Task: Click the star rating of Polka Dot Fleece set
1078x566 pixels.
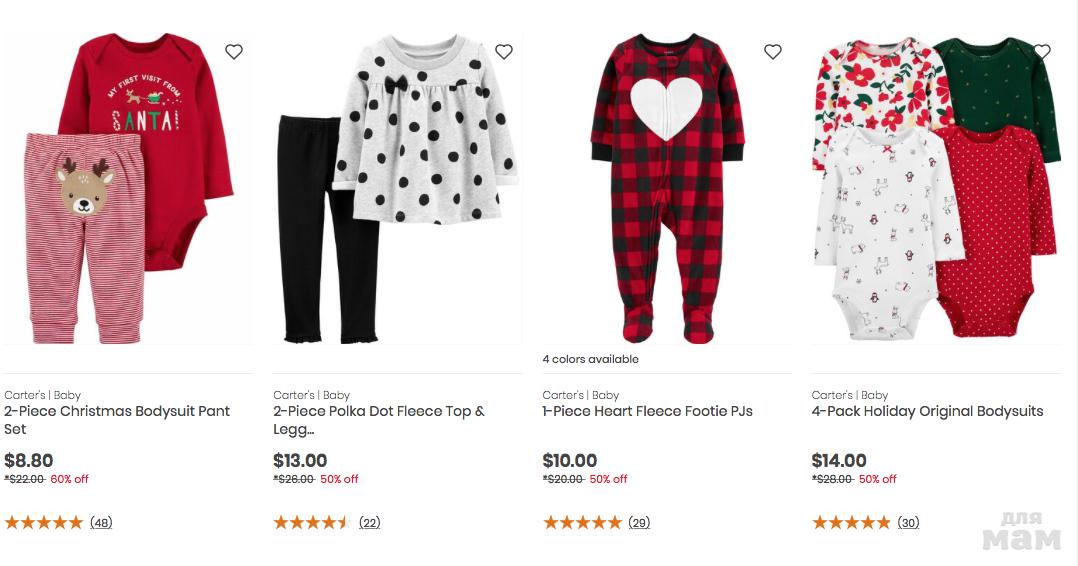Action: click(312, 522)
